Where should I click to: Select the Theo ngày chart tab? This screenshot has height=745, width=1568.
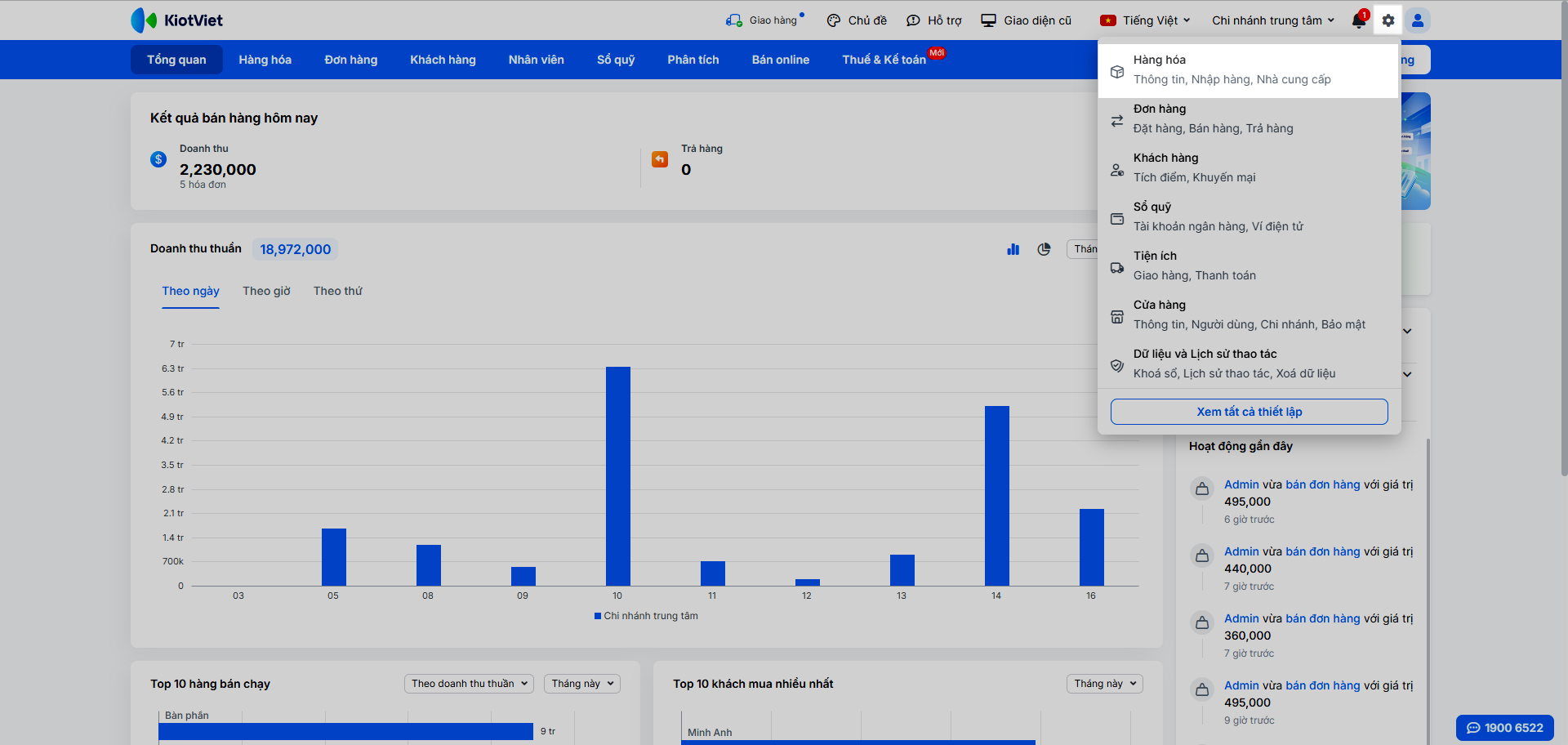(x=190, y=292)
